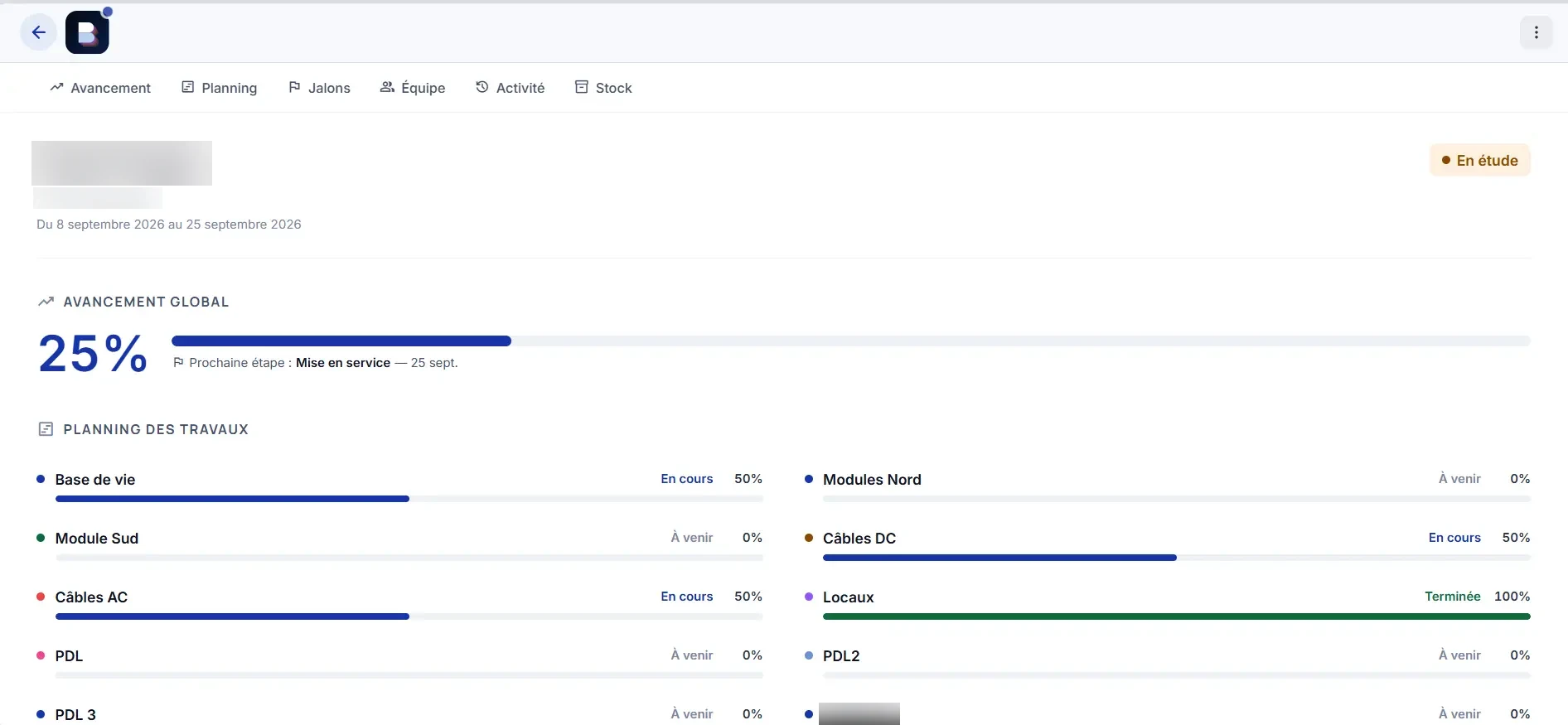Screen dimensions: 1568x725
Task: Click the En étude status badge
Action: pyautogui.click(x=1480, y=161)
